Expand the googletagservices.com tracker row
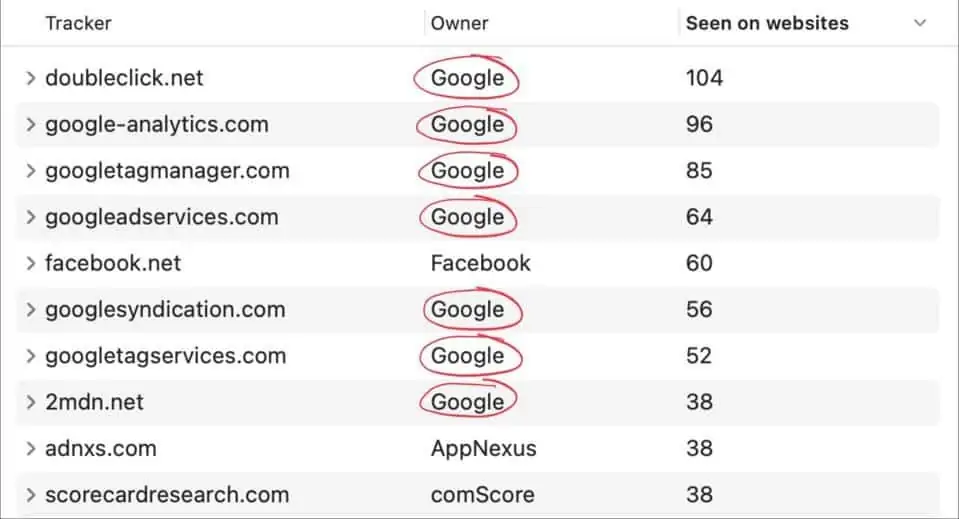Image resolution: width=959 pixels, height=519 pixels. point(31,356)
